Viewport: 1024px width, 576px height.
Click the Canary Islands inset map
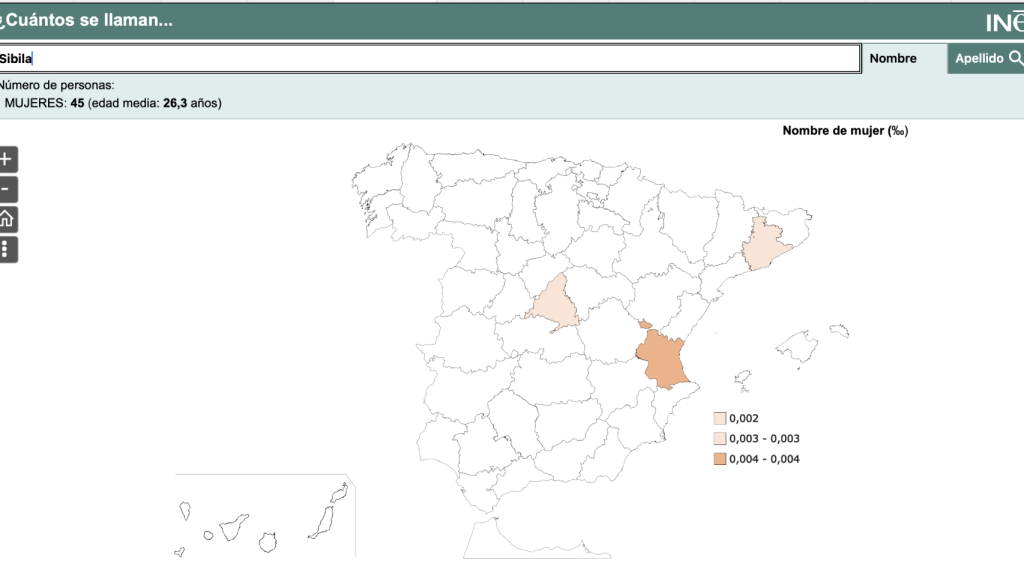pos(265,518)
